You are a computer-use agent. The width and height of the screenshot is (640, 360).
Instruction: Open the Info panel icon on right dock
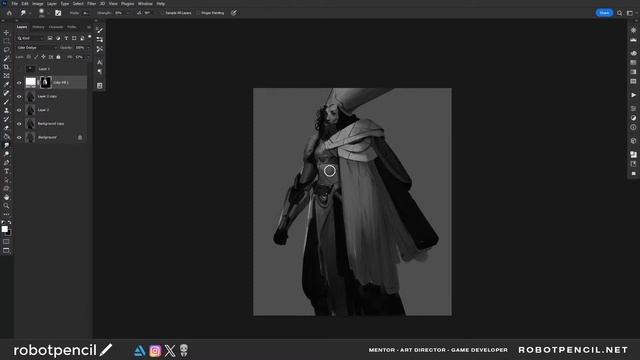point(633,127)
